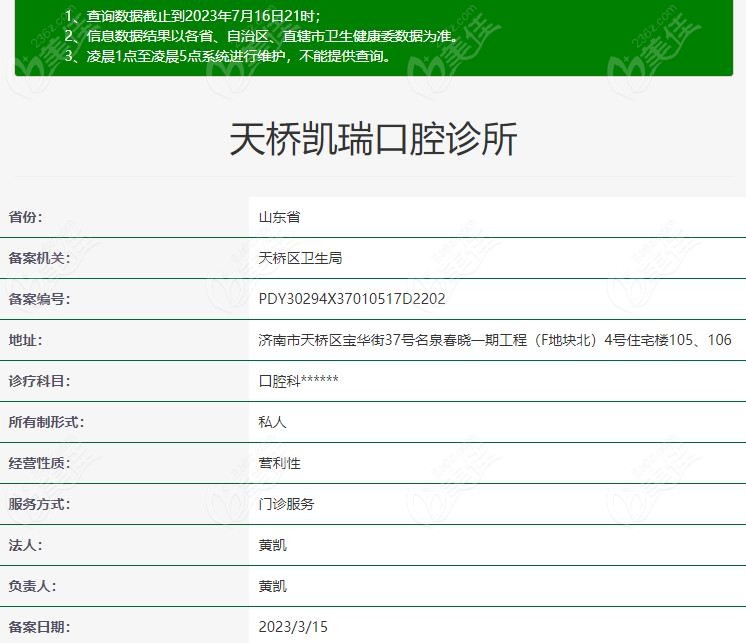The height and width of the screenshot is (643, 746).
Task: Click the 诊疗科目 label
Action: (x=39, y=381)
